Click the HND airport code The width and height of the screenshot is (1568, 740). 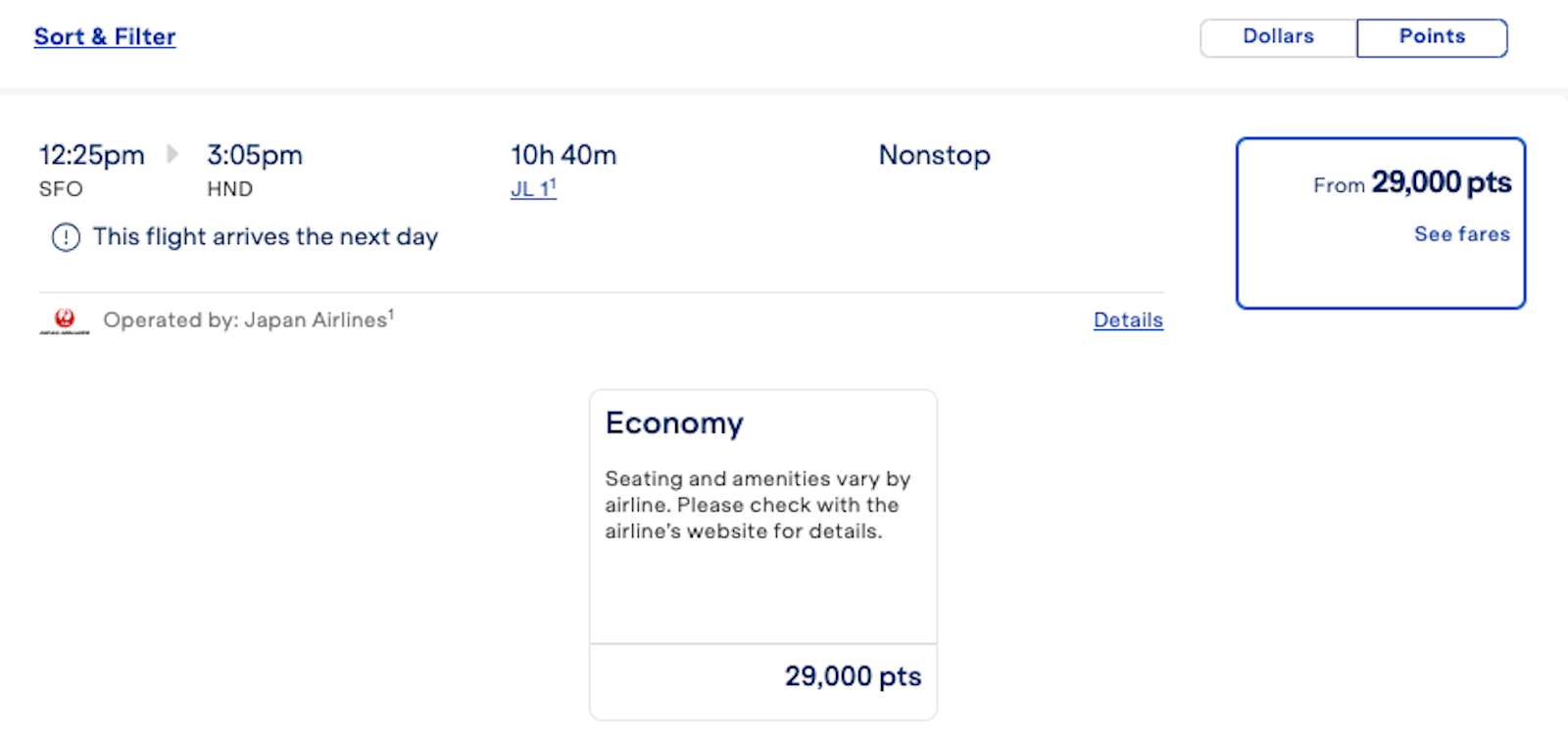click(x=229, y=189)
